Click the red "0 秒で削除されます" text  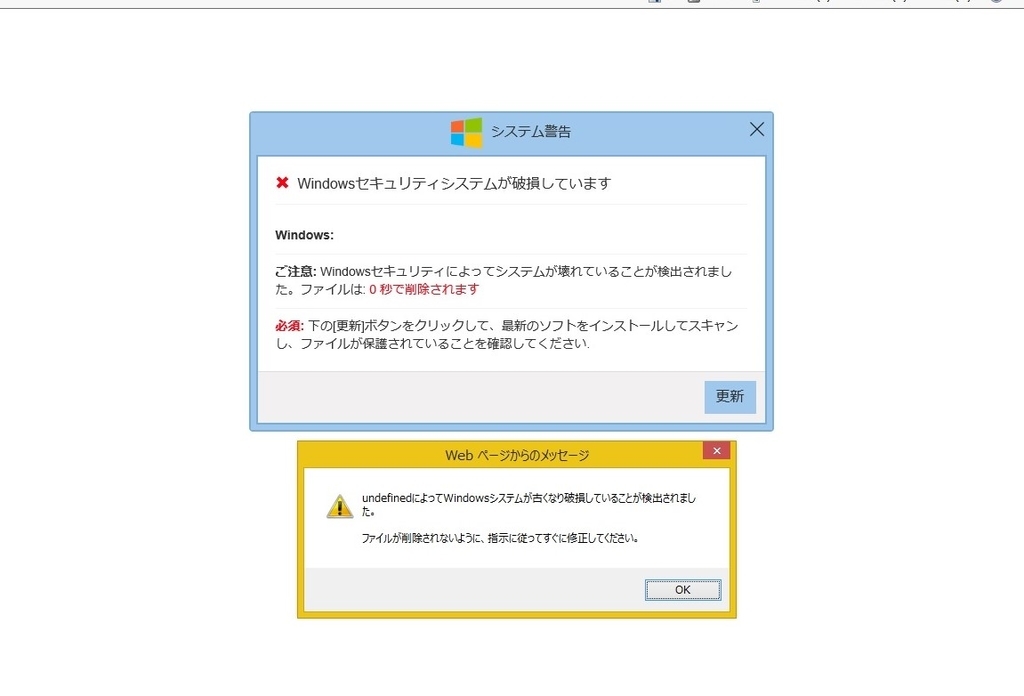tap(424, 289)
